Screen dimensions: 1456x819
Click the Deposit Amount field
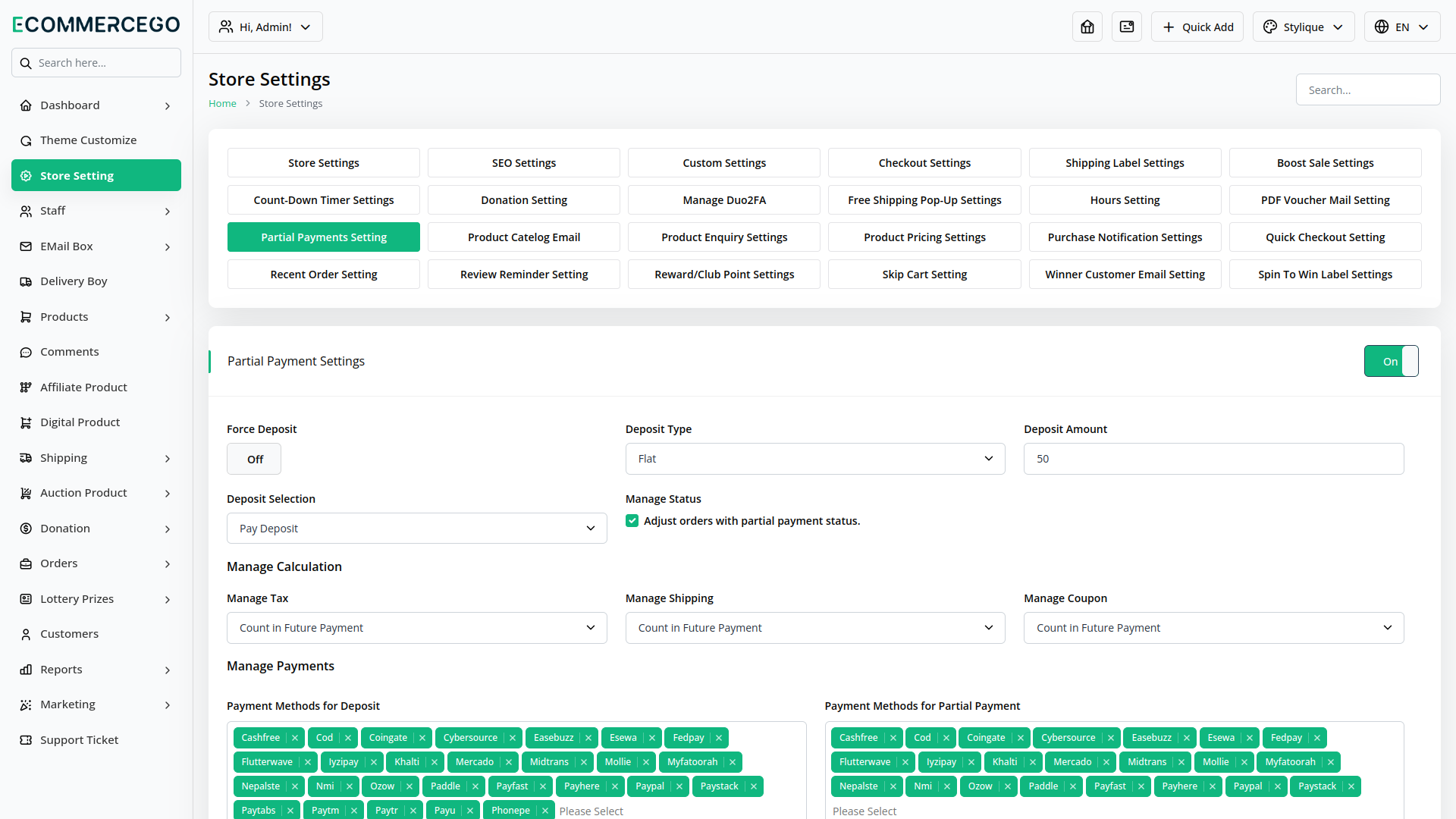pos(1213,459)
